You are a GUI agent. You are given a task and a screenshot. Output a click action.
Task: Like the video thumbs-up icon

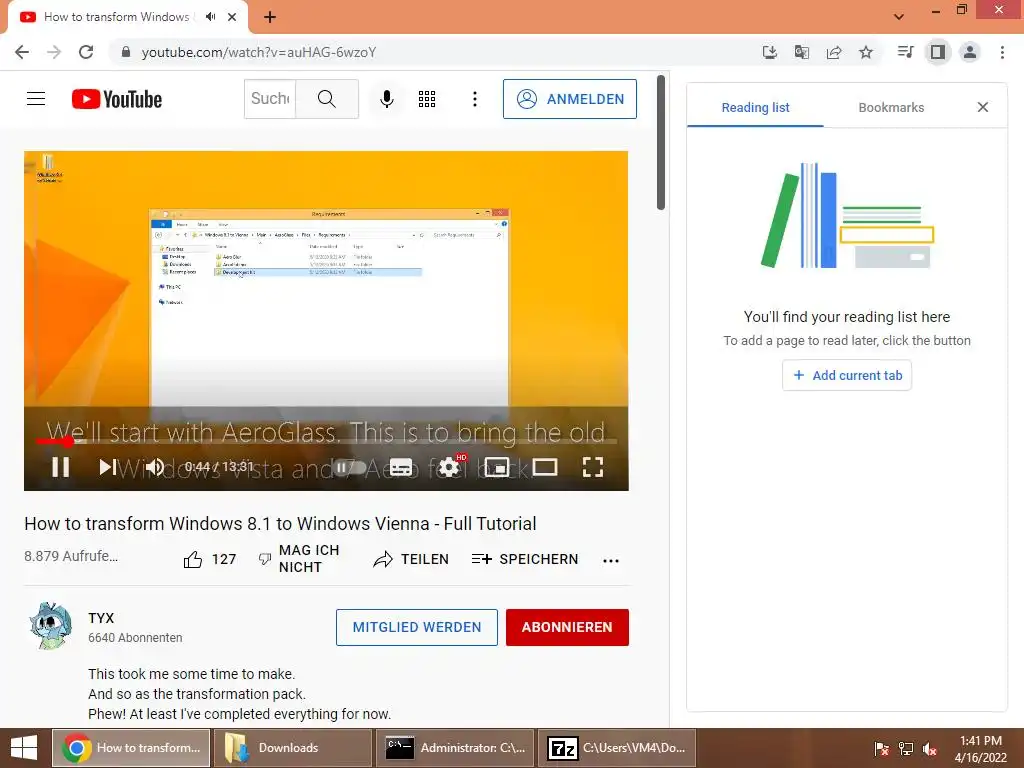point(193,560)
